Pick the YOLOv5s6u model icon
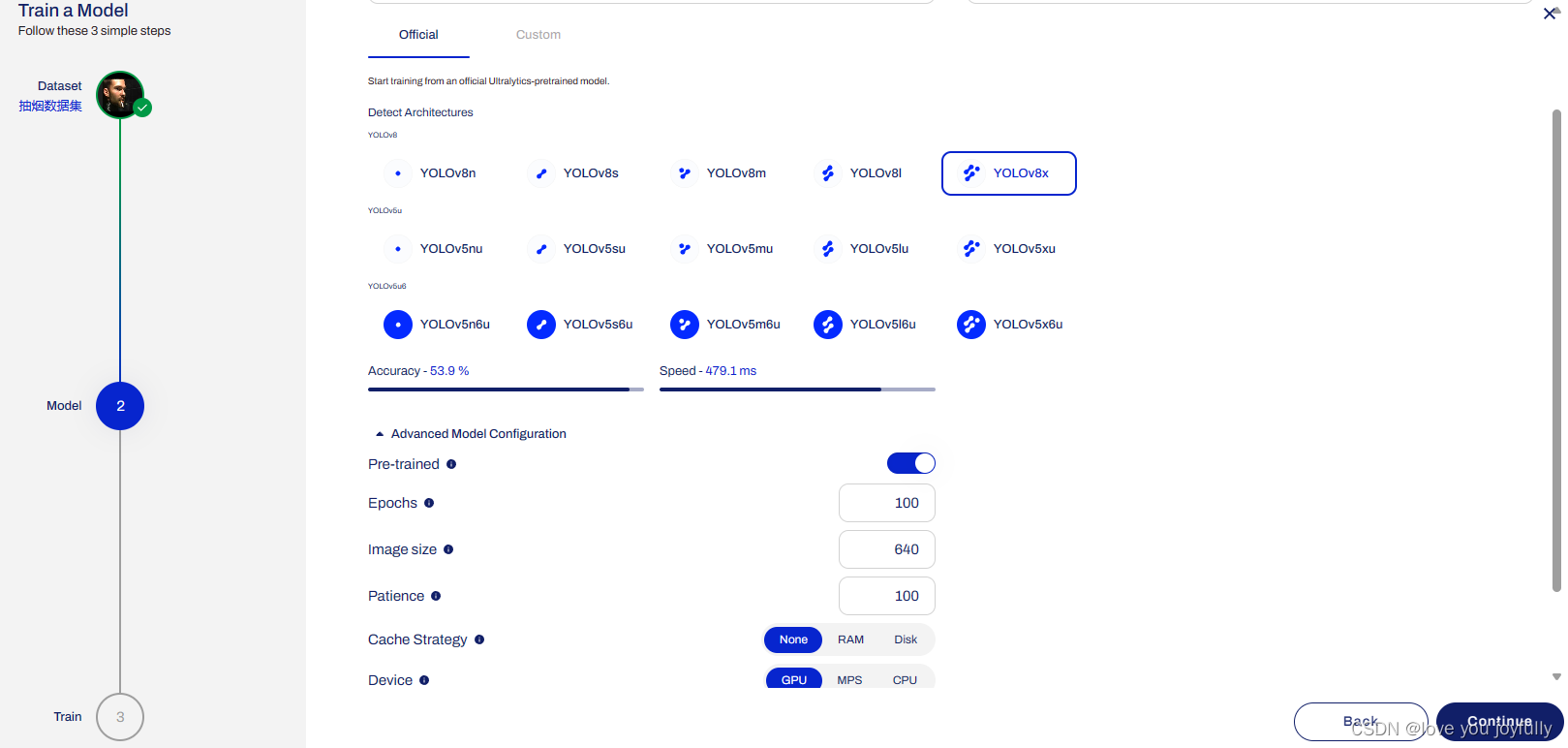 click(x=541, y=325)
